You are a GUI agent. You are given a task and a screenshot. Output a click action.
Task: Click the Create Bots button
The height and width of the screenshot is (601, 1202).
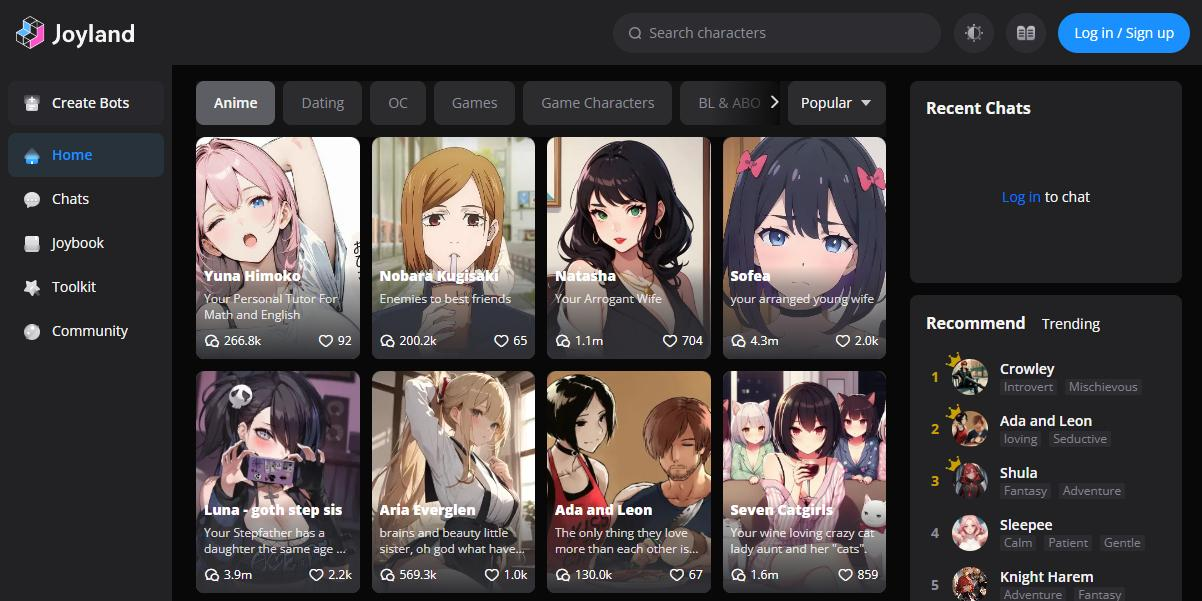coord(86,103)
